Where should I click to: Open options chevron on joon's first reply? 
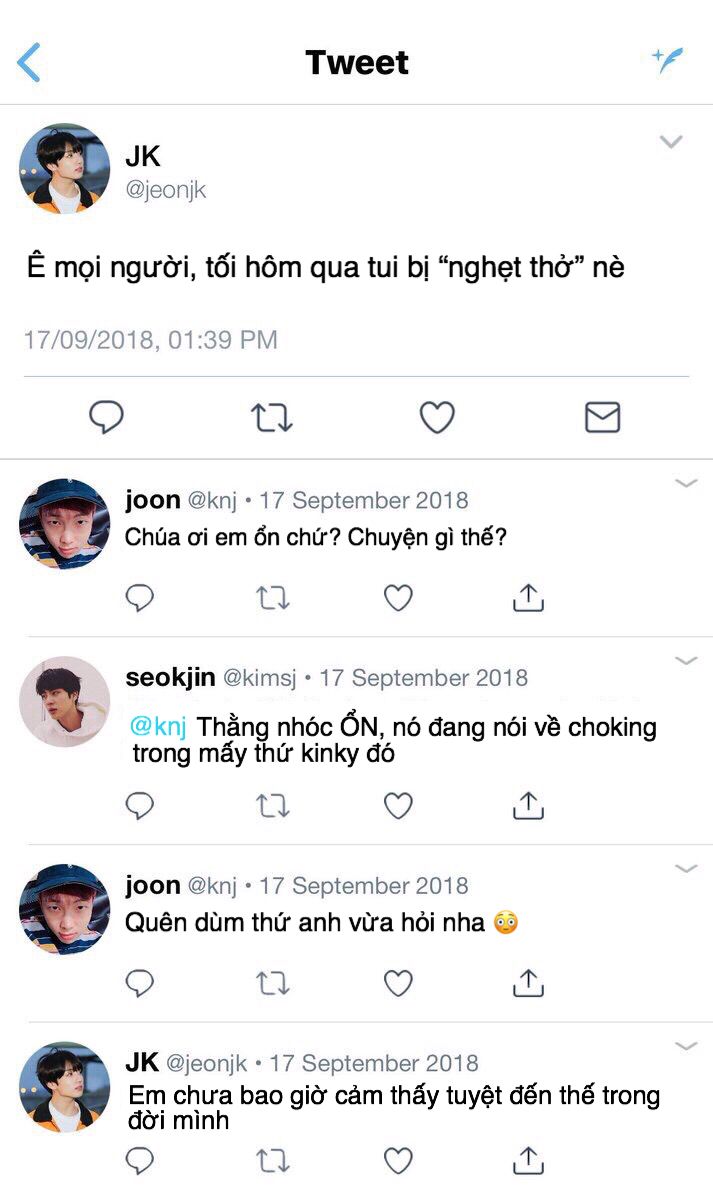pyautogui.click(x=686, y=484)
